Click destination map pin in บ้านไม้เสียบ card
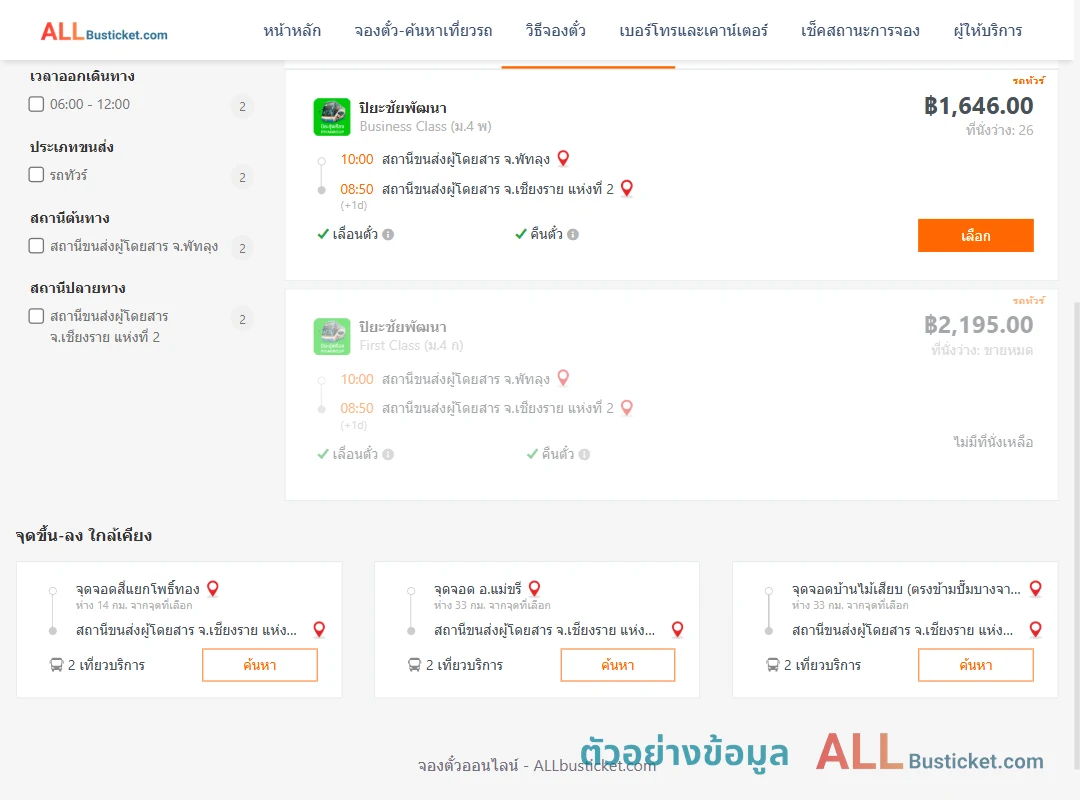The width and height of the screenshot is (1080, 800). pyautogui.click(x=1035, y=629)
